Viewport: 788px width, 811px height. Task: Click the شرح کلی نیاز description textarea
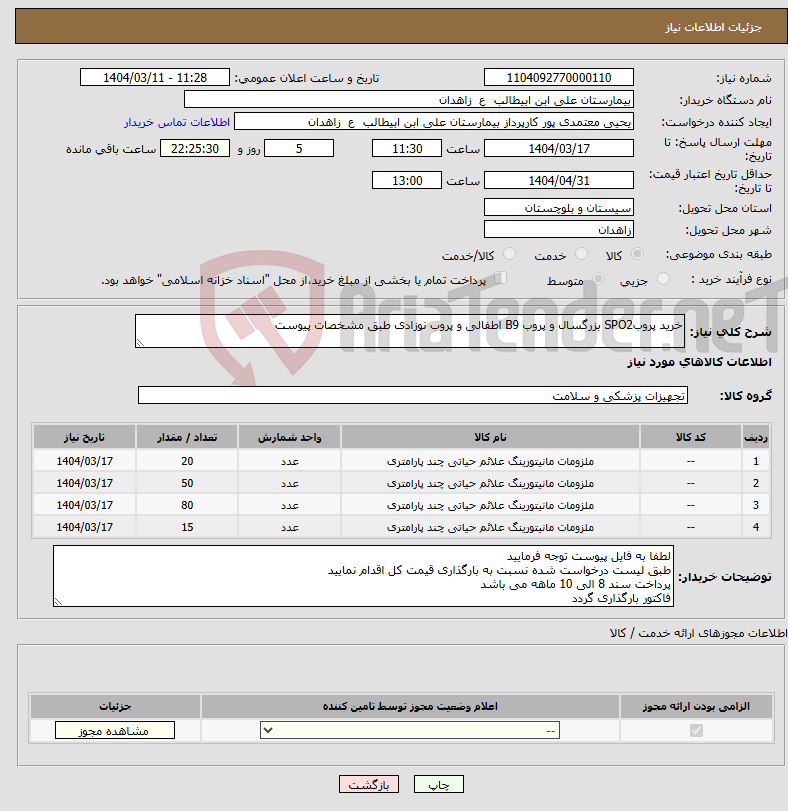(x=410, y=331)
